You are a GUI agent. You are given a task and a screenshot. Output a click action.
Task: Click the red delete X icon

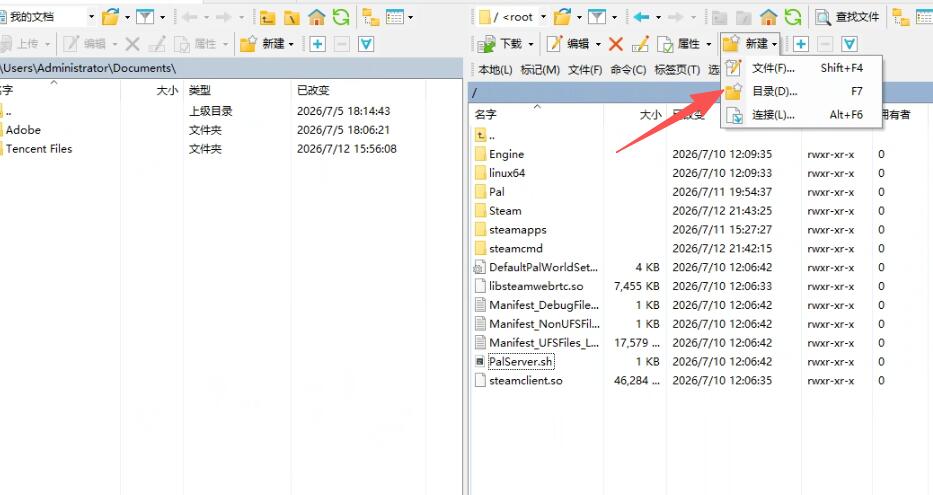pyautogui.click(x=616, y=43)
